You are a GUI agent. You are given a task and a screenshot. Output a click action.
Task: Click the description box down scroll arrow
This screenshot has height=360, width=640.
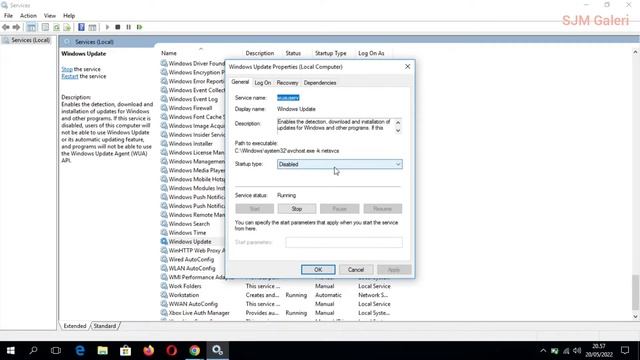point(398,131)
